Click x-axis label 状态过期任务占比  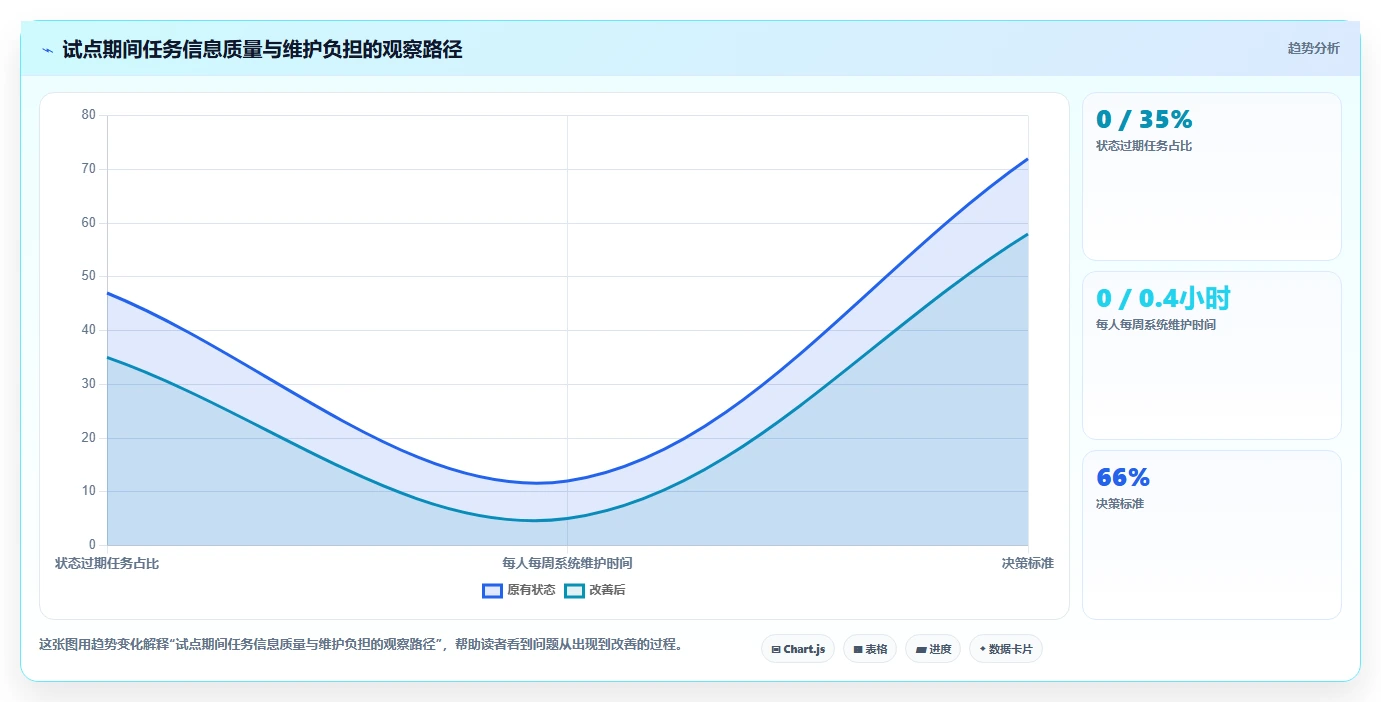point(107,563)
